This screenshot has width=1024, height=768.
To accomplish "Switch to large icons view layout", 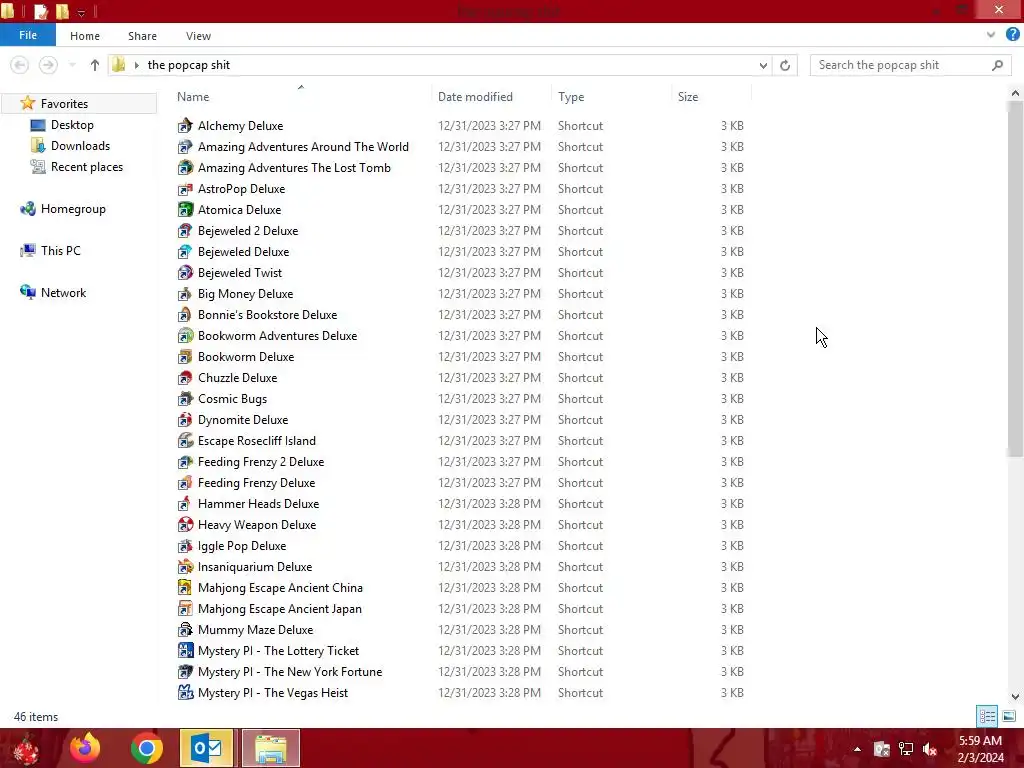I will point(1009,716).
